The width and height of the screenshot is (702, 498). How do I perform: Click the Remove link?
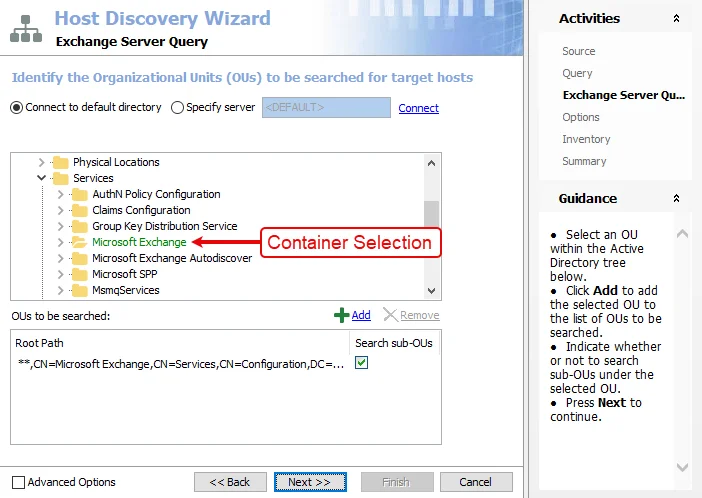[419, 315]
